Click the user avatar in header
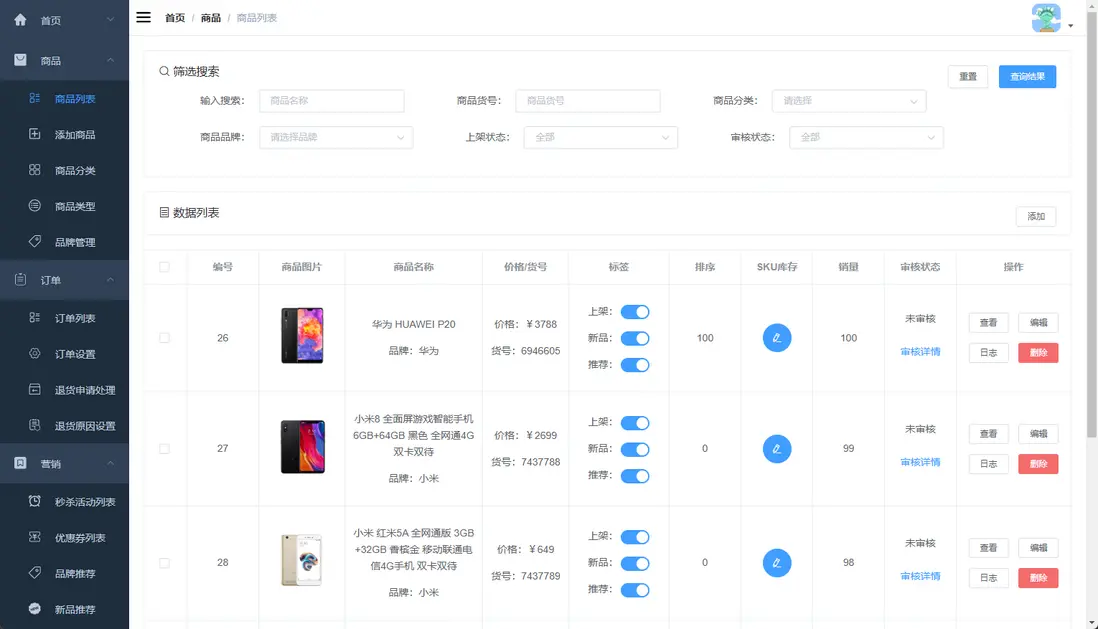Viewport: 1098px width, 629px height. point(1046,18)
